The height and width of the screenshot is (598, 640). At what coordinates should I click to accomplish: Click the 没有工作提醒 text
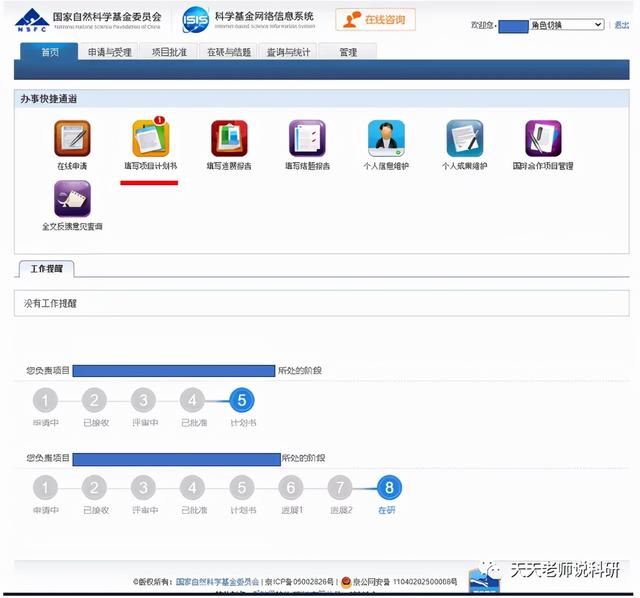pos(50,303)
